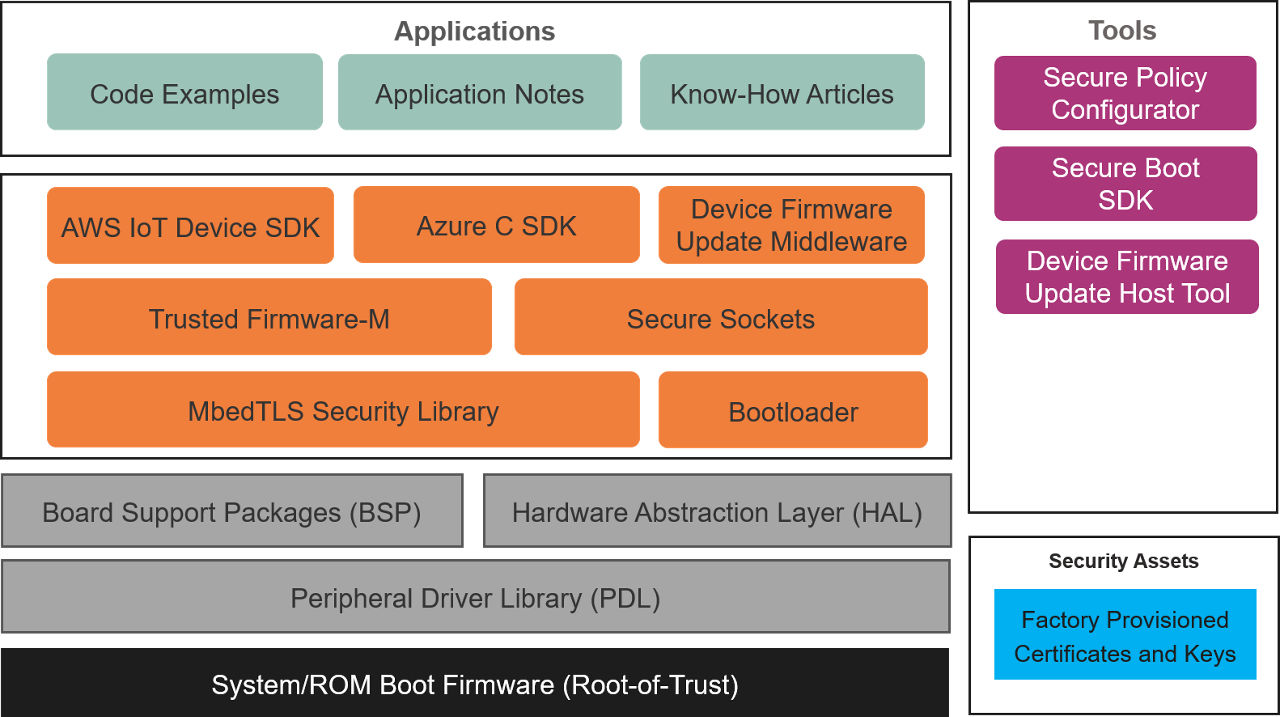Select the Device Firmware Update Host Tool
The width and height of the screenshot is (1280, 717).
(1127, 277)
